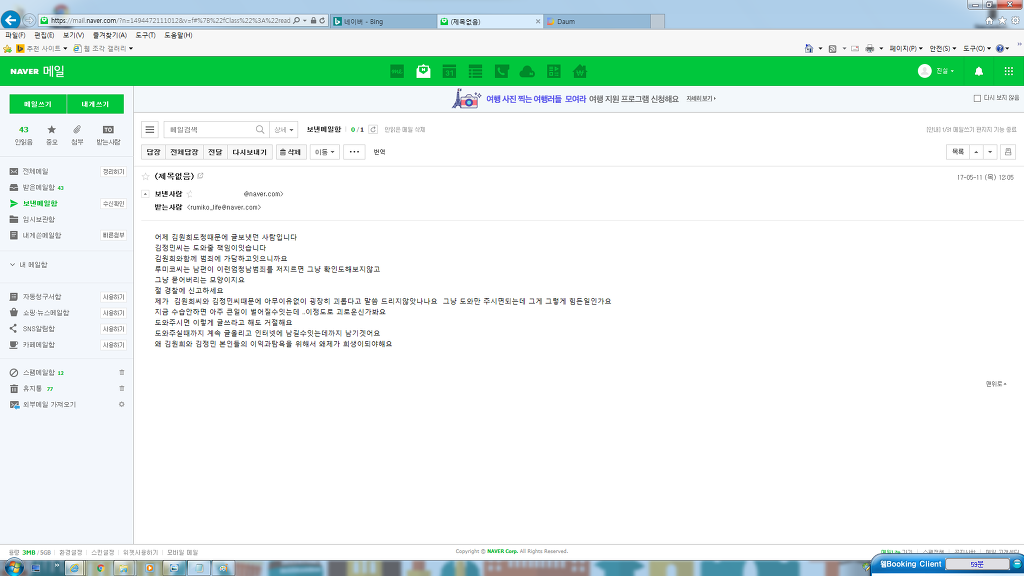Viewport: 1024px width, 576px height.
Task: Switch to the Daum browser tab
Action: tap(597, 22)
